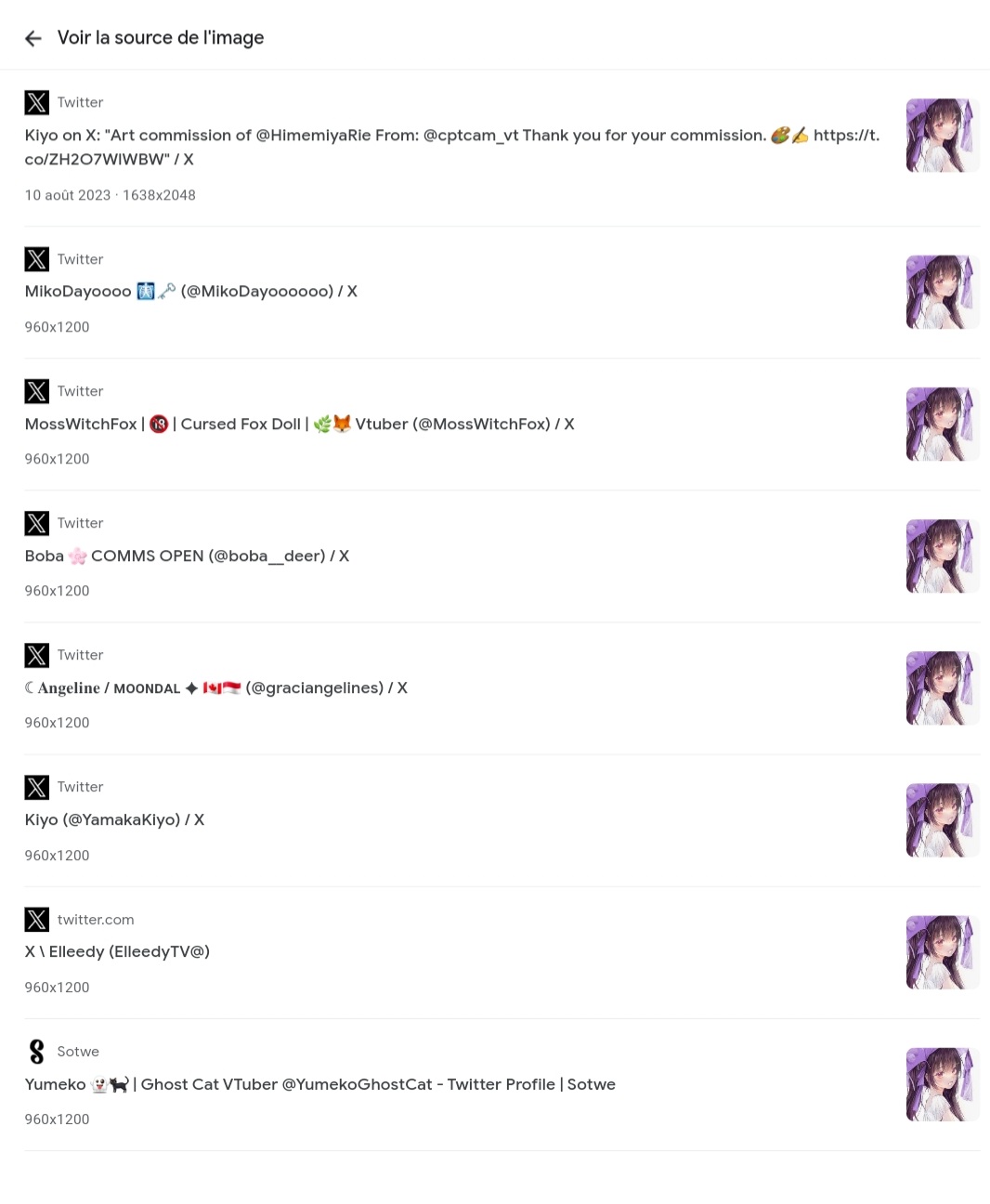
Task: Open Kiyo (@YamakaKiyo) profile link
Action: [x=114, y=819]
